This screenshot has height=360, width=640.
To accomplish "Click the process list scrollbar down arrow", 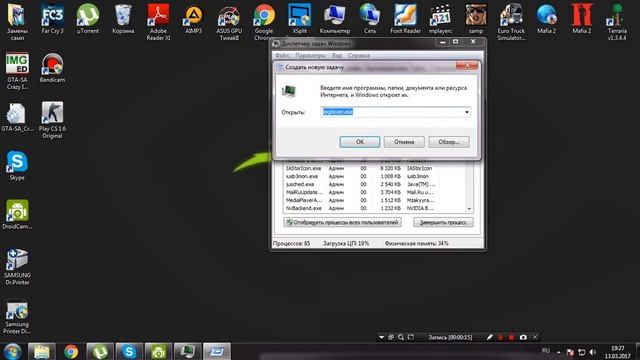I will point(469,209).
